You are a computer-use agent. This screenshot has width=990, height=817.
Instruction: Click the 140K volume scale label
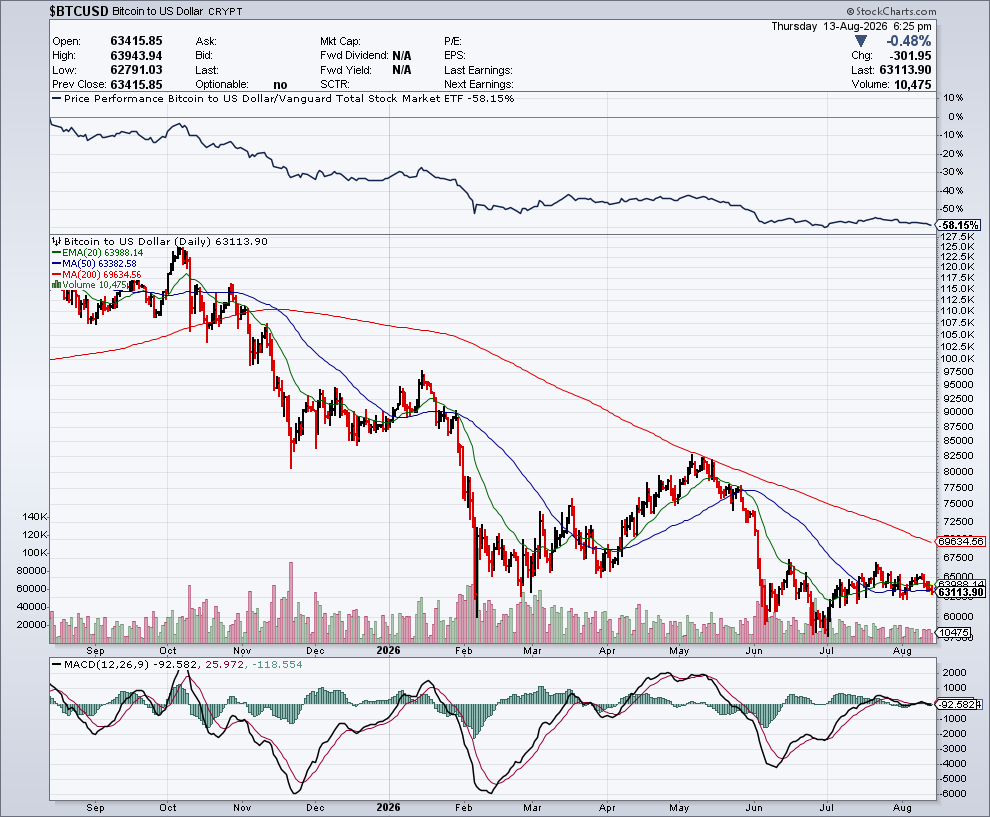[x=35, y=516]
